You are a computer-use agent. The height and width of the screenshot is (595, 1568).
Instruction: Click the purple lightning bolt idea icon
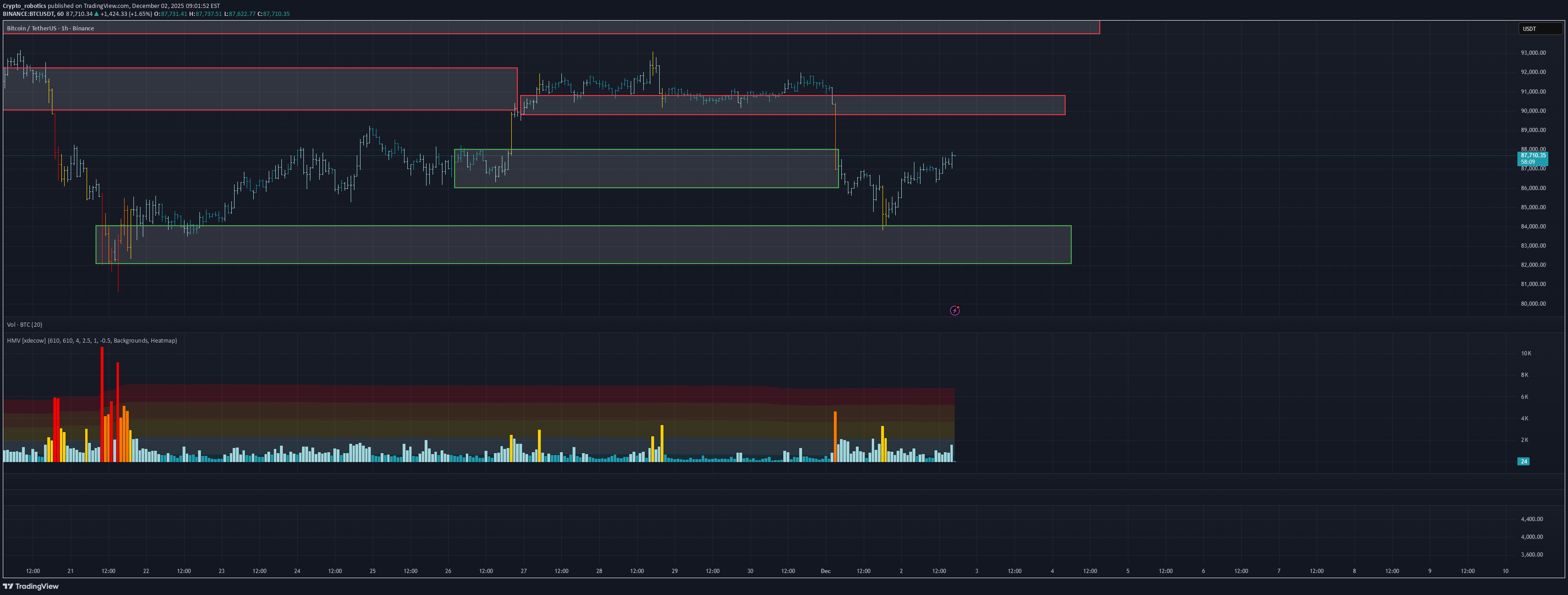[x=955, y=311]
